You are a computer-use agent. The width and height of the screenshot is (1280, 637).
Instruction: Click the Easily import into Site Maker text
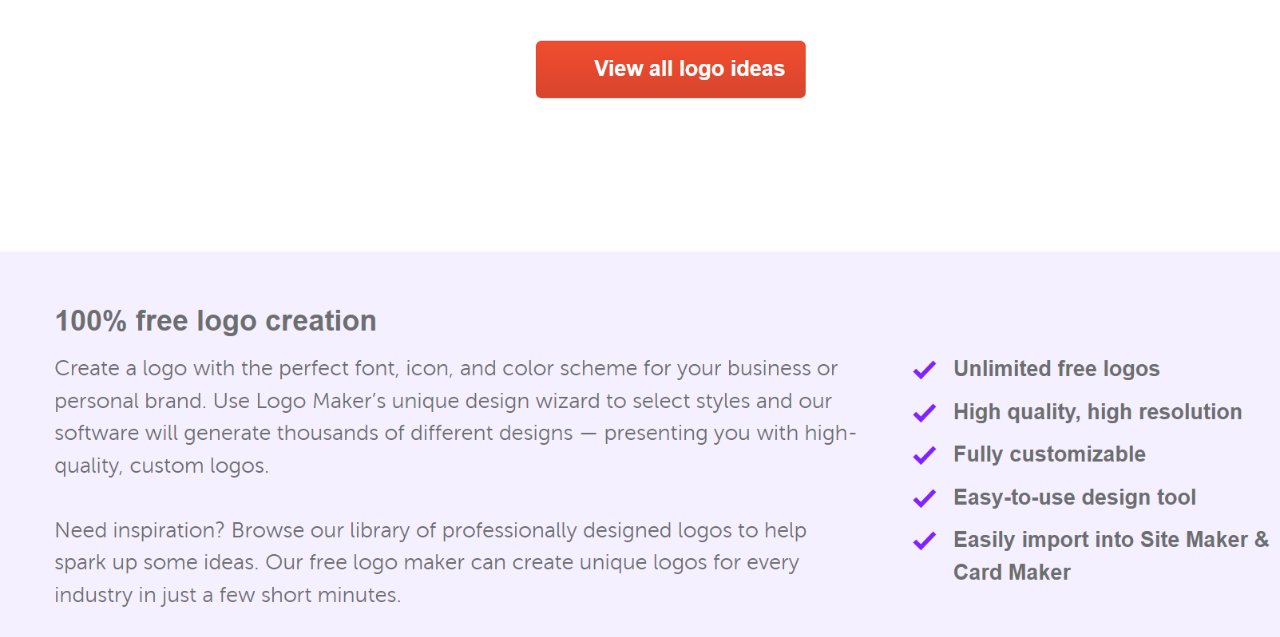(1110, 540)
